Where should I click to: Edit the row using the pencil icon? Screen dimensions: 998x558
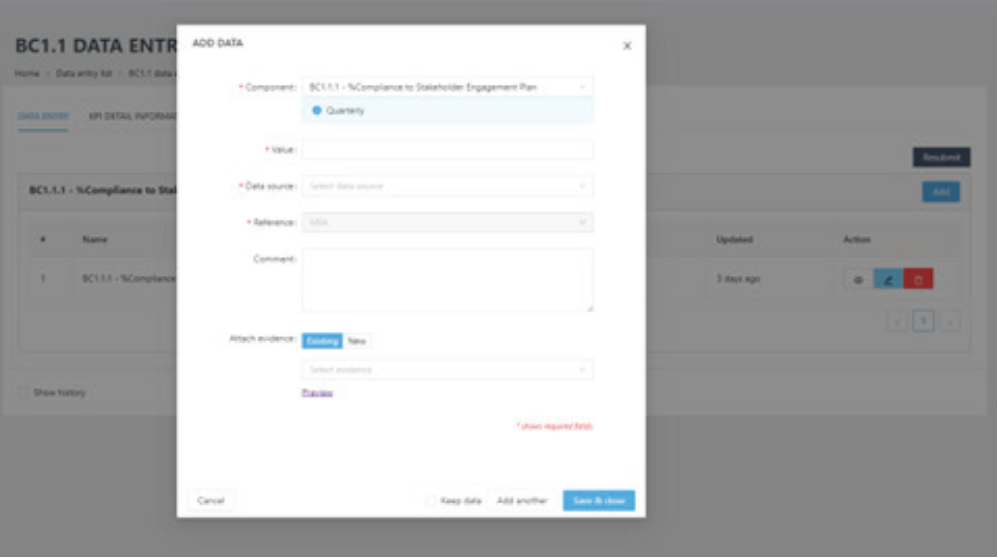point(888,279)
